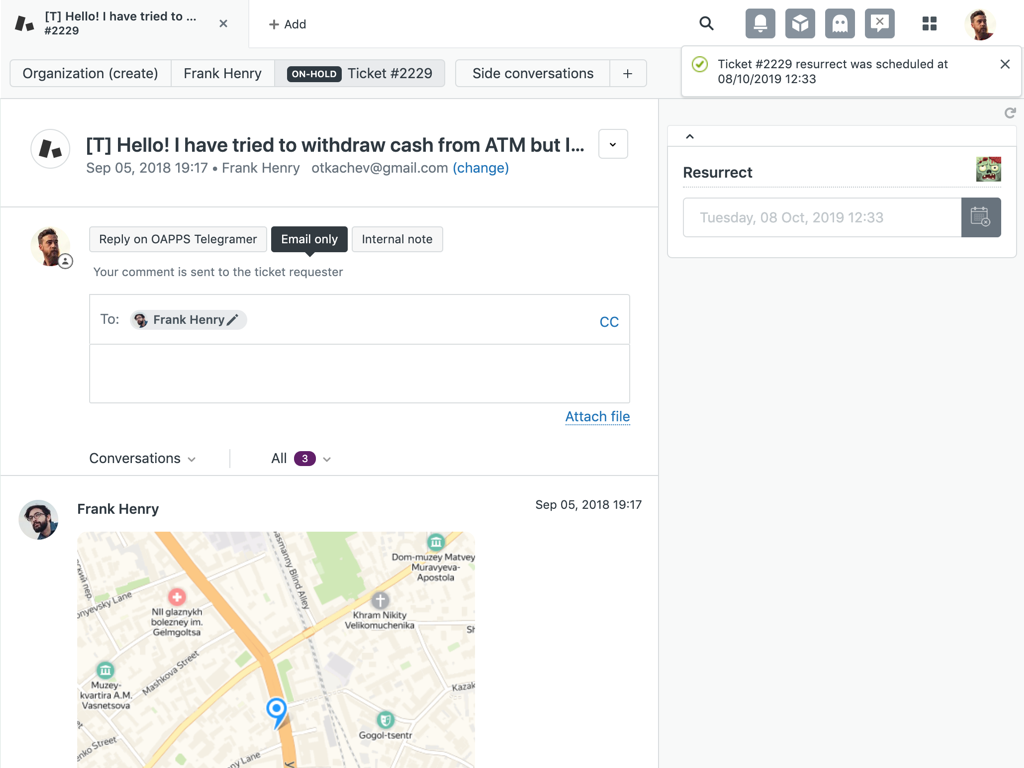
Task: Click the search magnifier icon
Action: [x=706, y=24]
